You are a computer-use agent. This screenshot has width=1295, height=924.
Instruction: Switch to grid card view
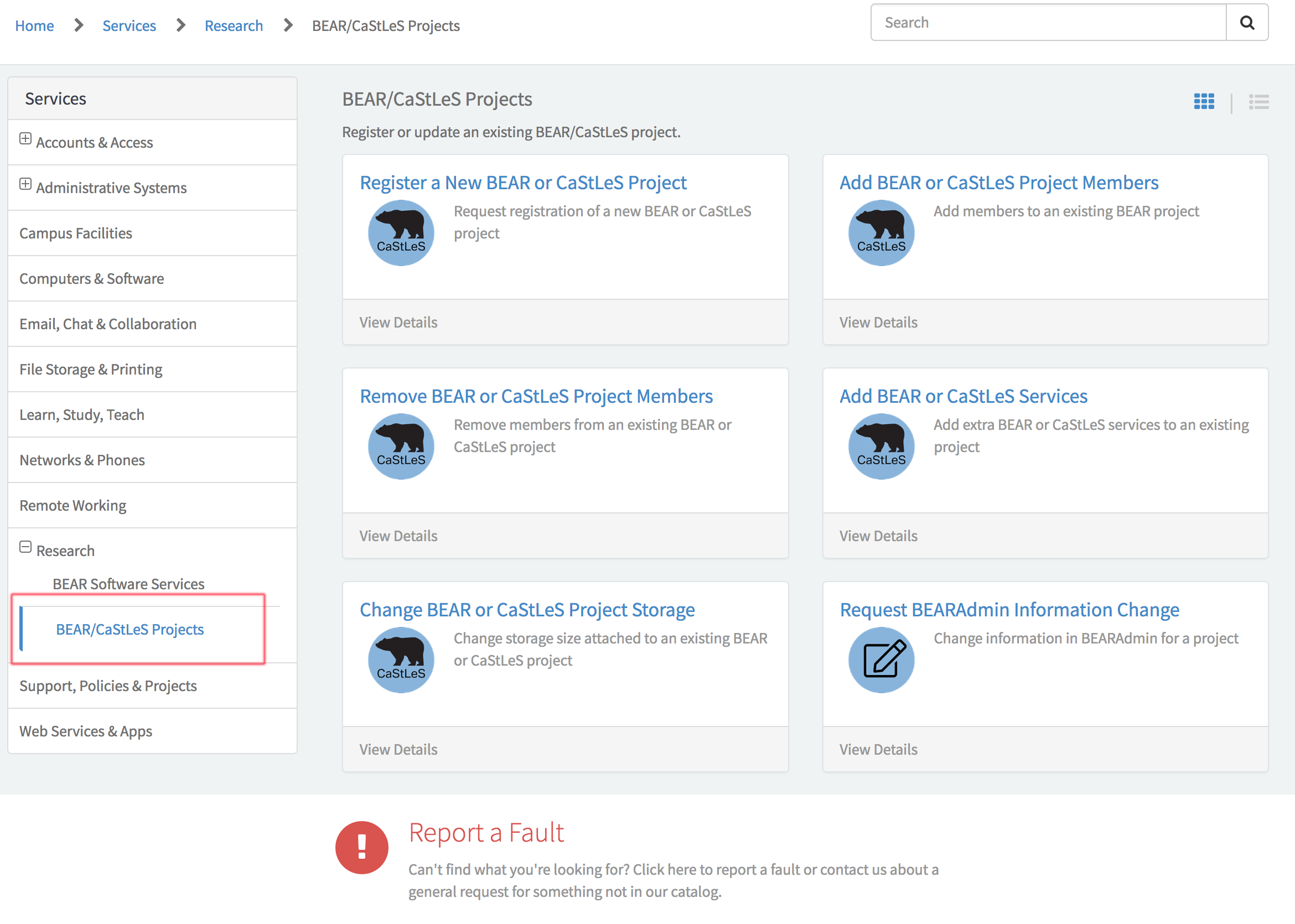[1204, 101]
